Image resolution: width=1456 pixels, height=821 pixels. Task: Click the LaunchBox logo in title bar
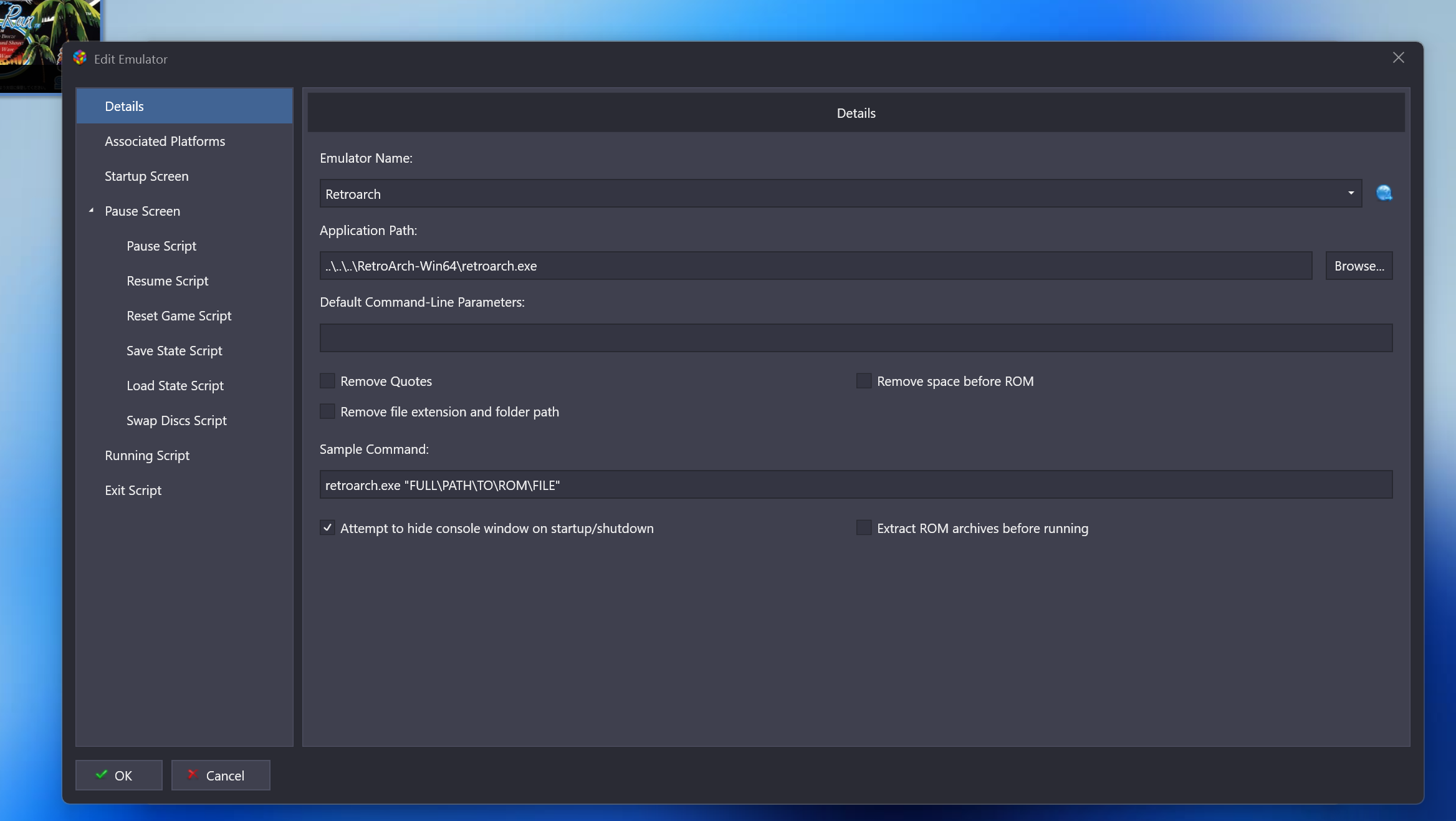[80, 58]
